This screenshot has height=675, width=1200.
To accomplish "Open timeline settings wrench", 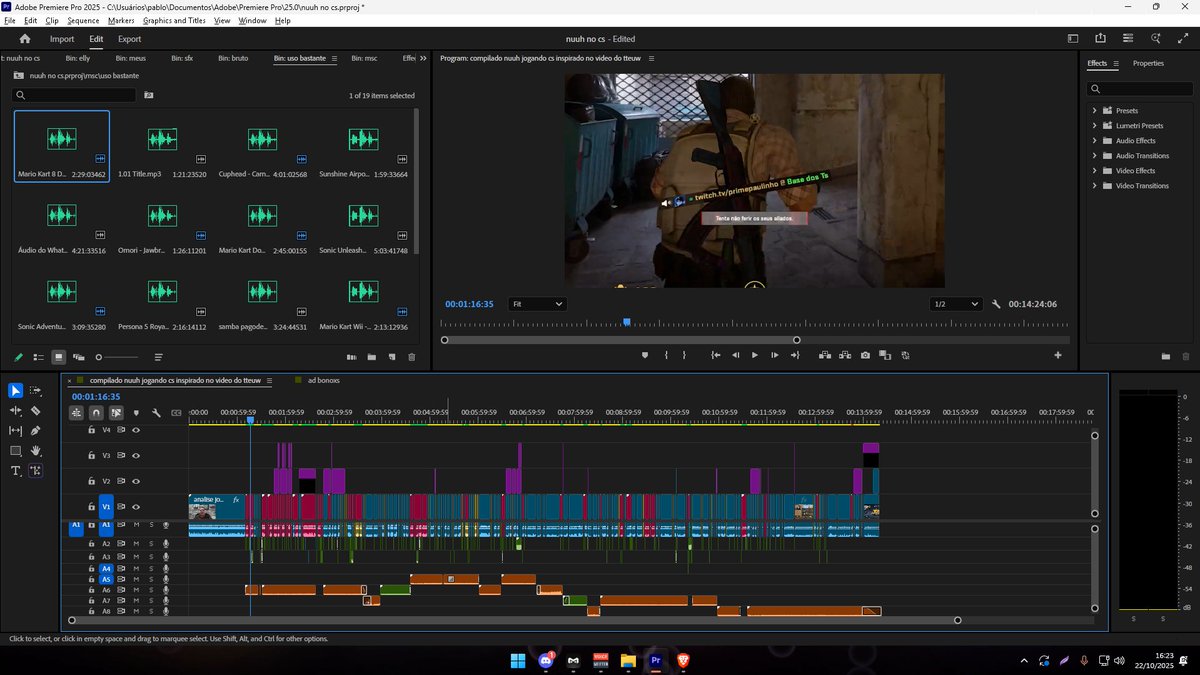I will (x=156, y=412).
